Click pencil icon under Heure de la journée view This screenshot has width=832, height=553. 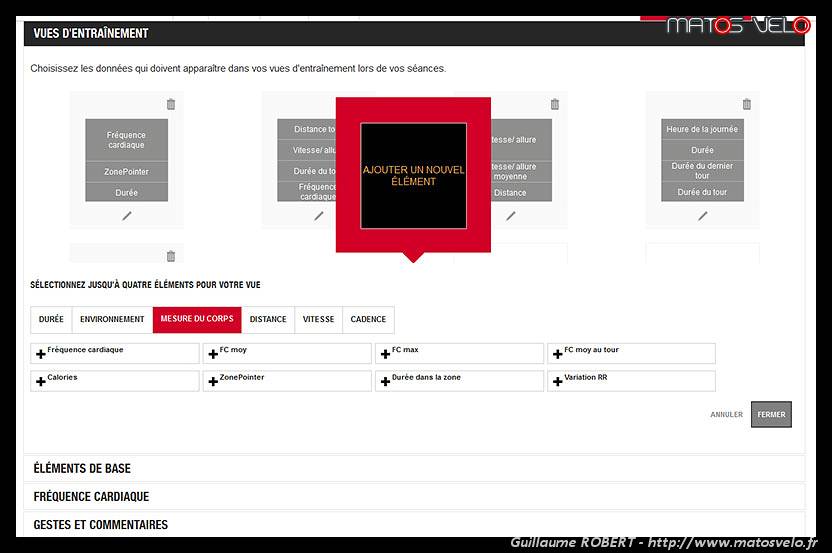pyautogui.click(x=703, y=215)
